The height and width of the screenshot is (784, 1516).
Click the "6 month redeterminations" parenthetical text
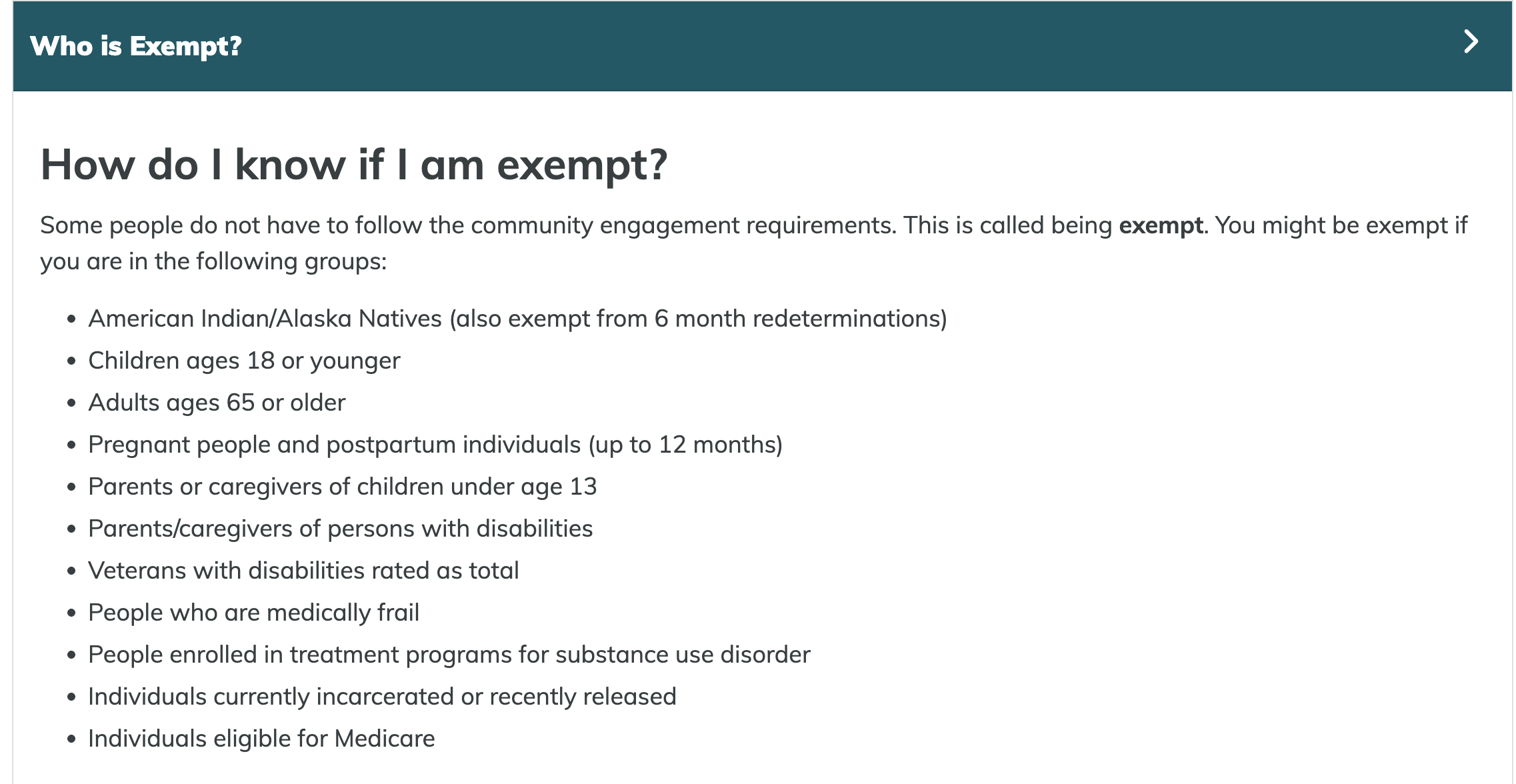pos(800,319)
